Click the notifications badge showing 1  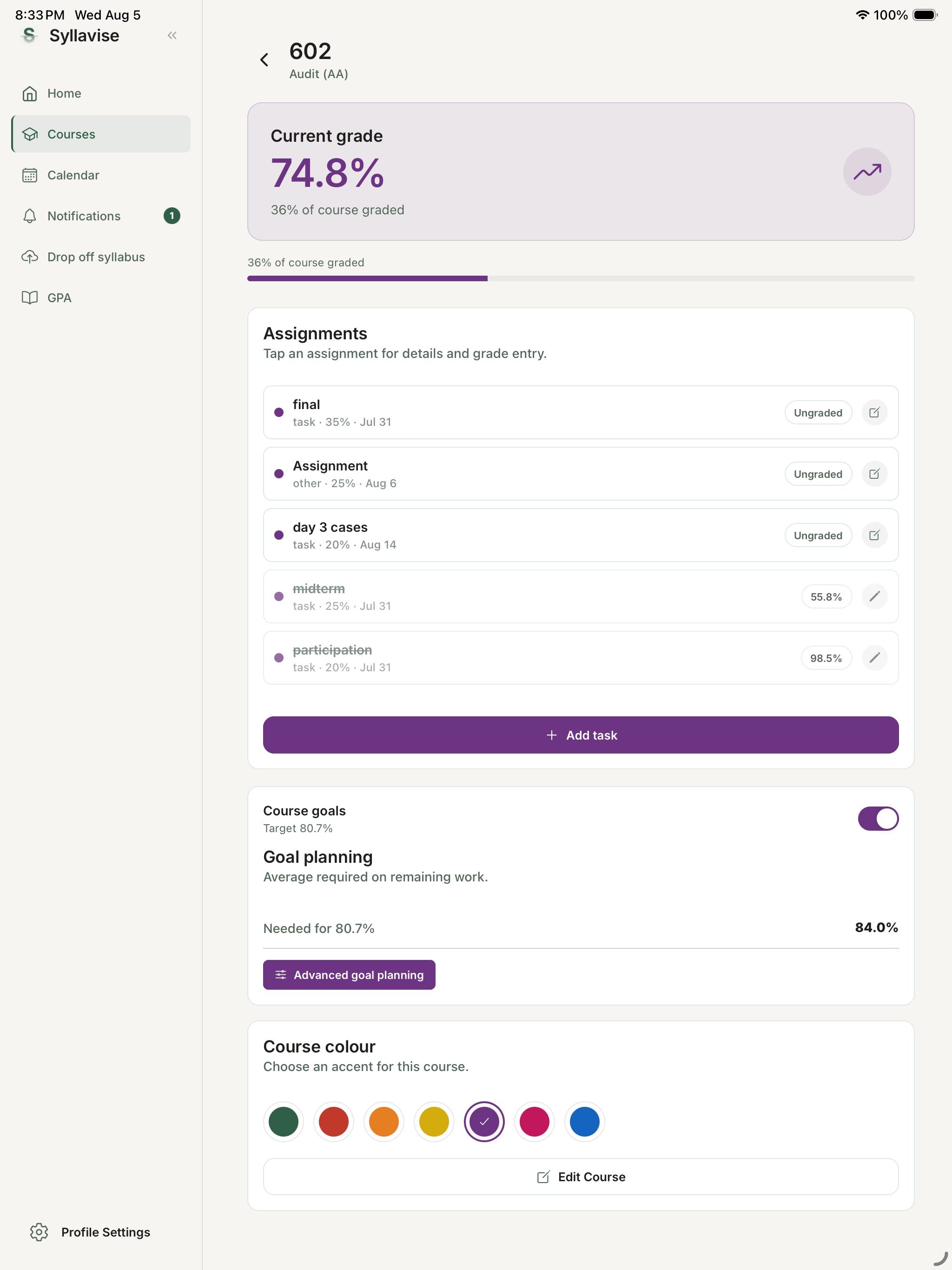(x=172, y=216)
